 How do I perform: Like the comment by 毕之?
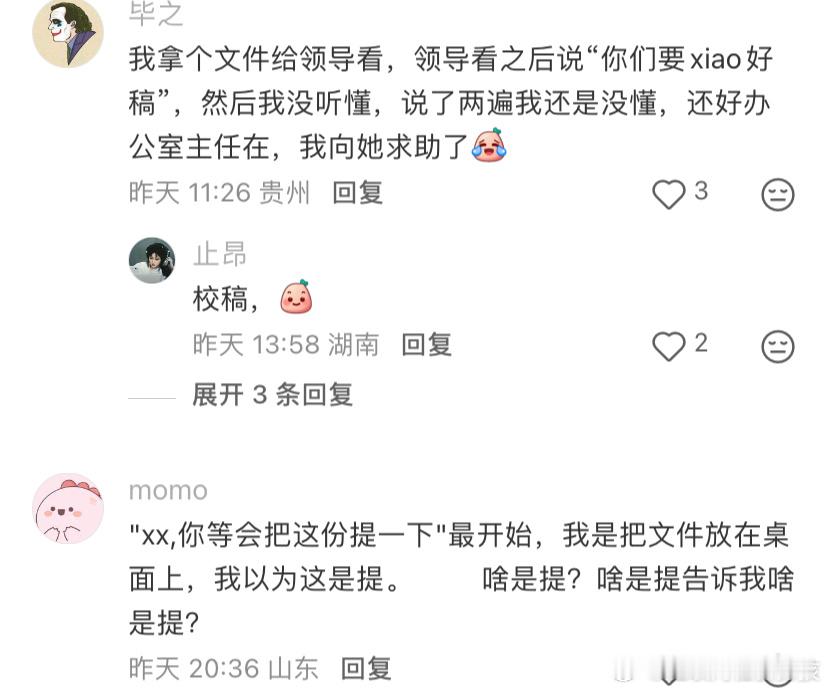(x=669, y=194)
